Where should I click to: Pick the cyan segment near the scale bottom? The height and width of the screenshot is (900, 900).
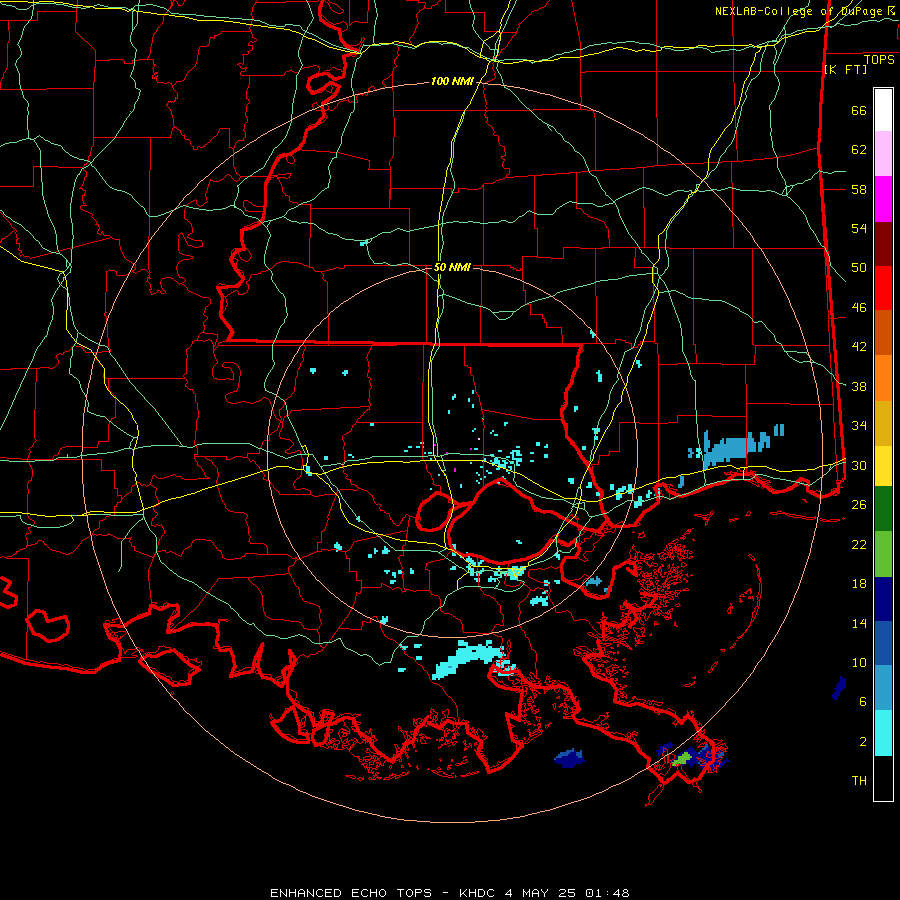click(x=883, y=733)
